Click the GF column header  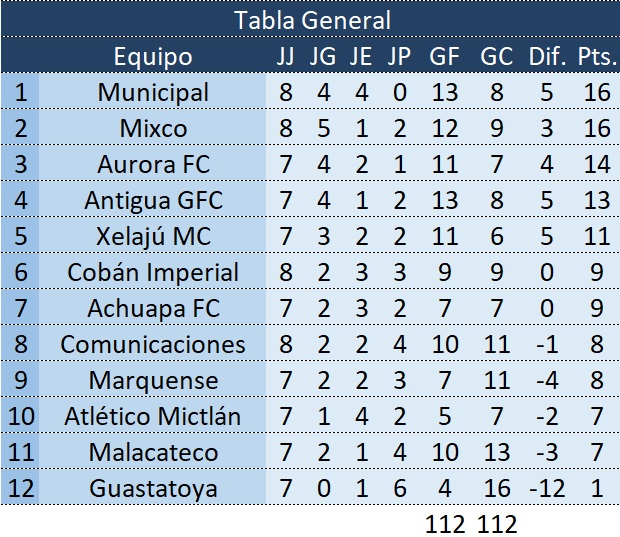click(444, 57)
